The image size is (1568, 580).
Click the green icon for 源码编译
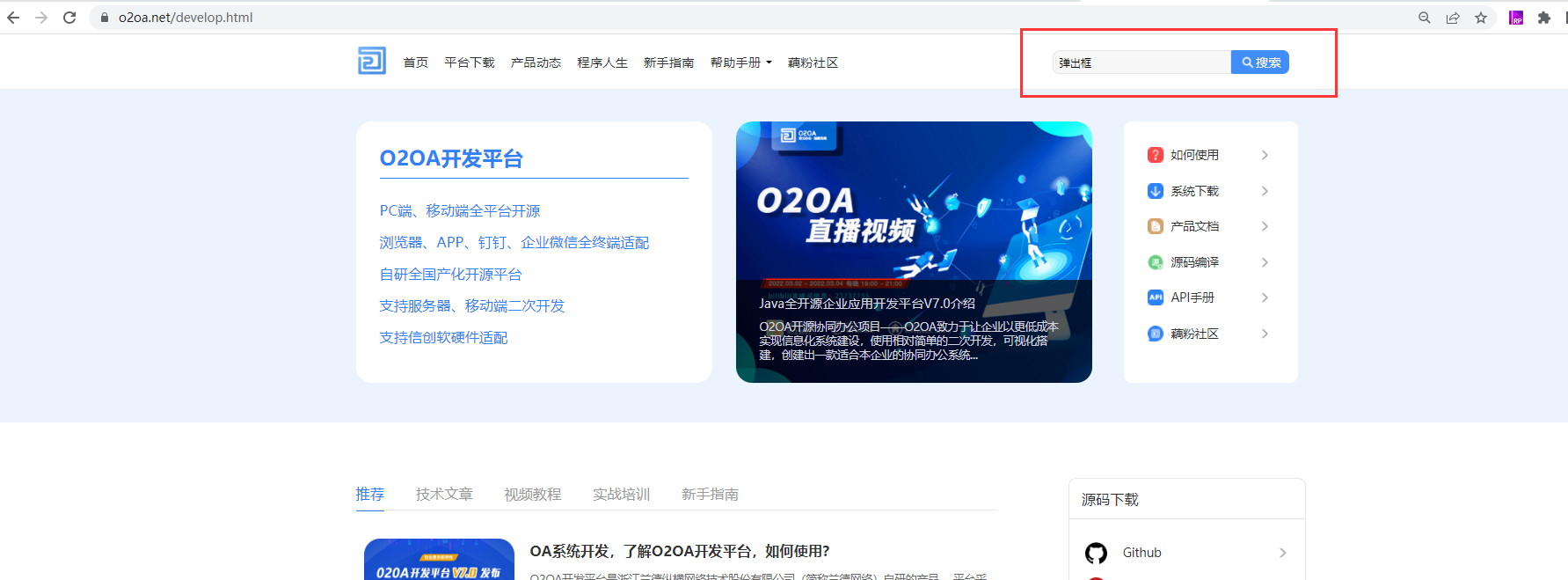[x=1156, y=262]
